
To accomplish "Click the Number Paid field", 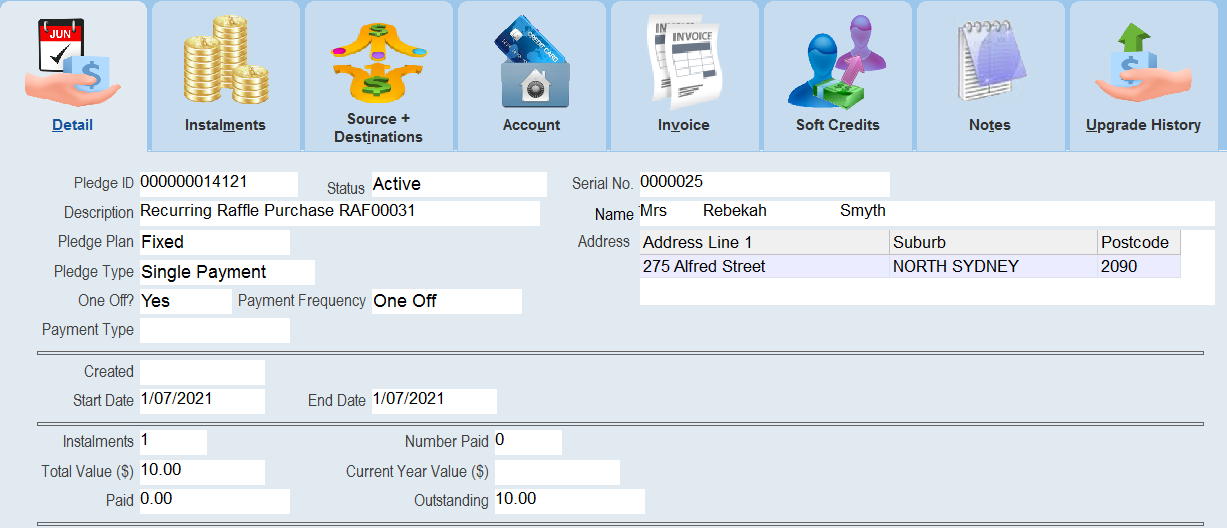I will point(528,442).
